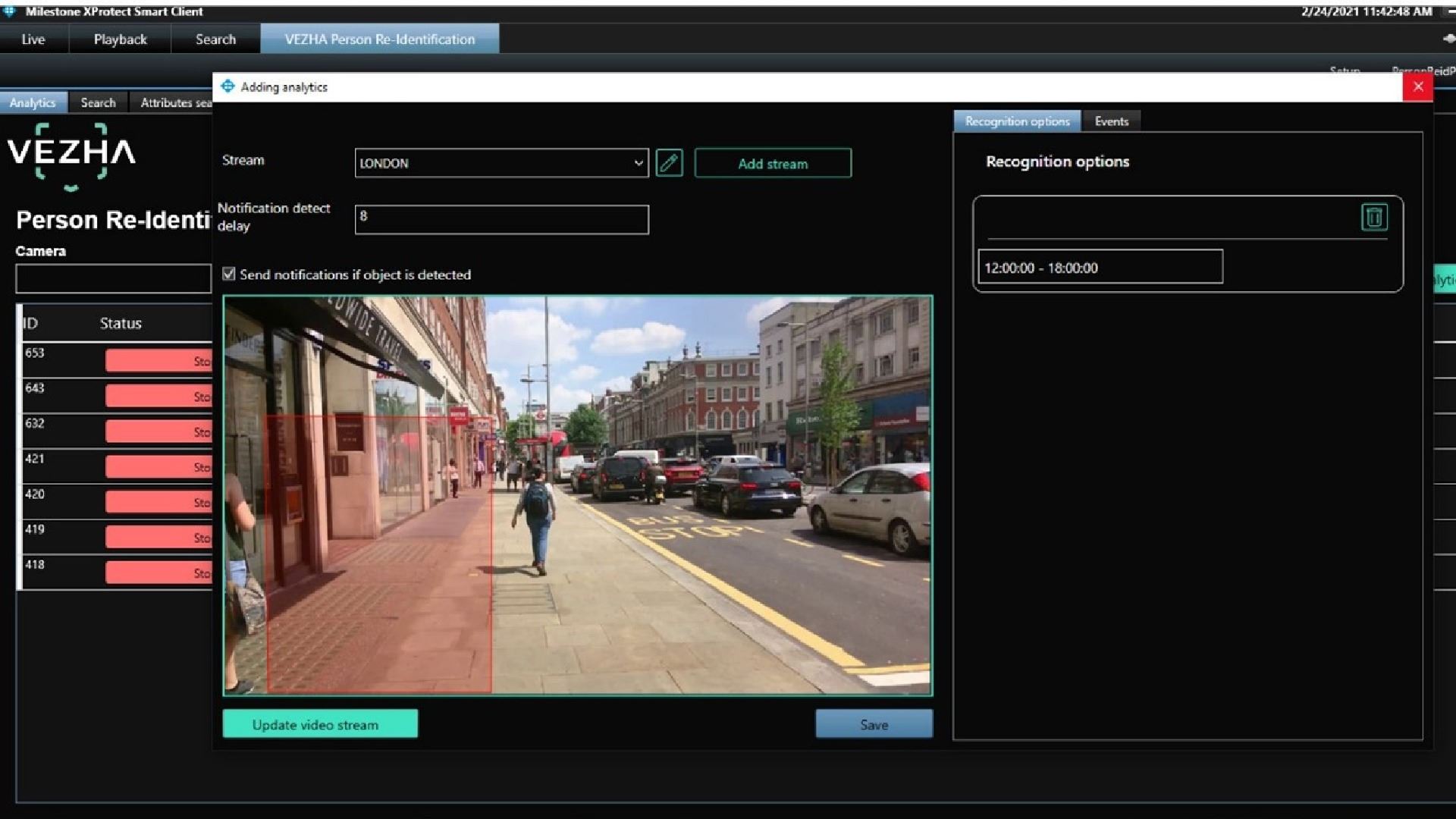Open the Search sub-tab beside Analytics

click(98, 102)
